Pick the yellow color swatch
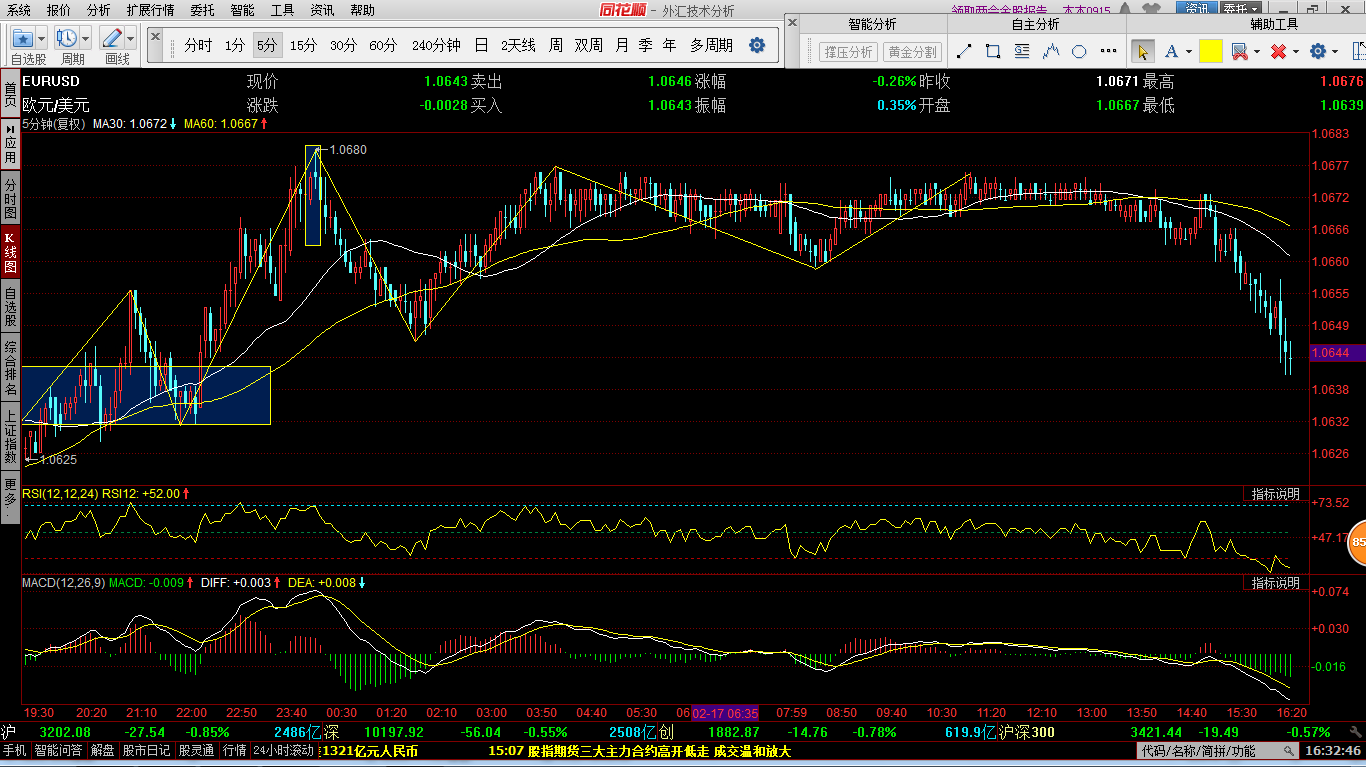Viewport: 1366px width, 767px height. click(x=1210, y=52)
